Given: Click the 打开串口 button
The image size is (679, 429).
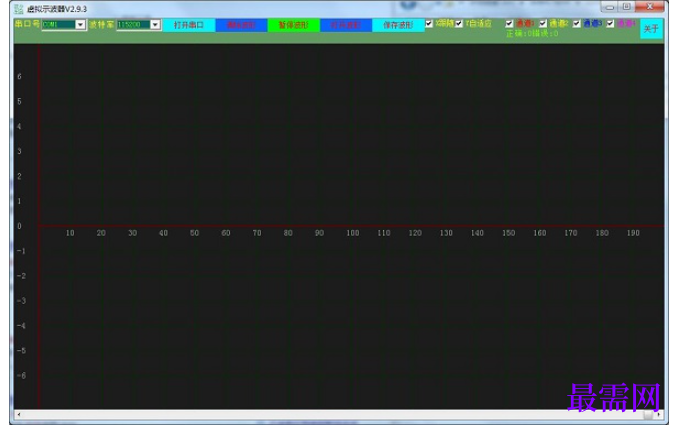Looking at the screenshot, I should click(x=189, y=25).
